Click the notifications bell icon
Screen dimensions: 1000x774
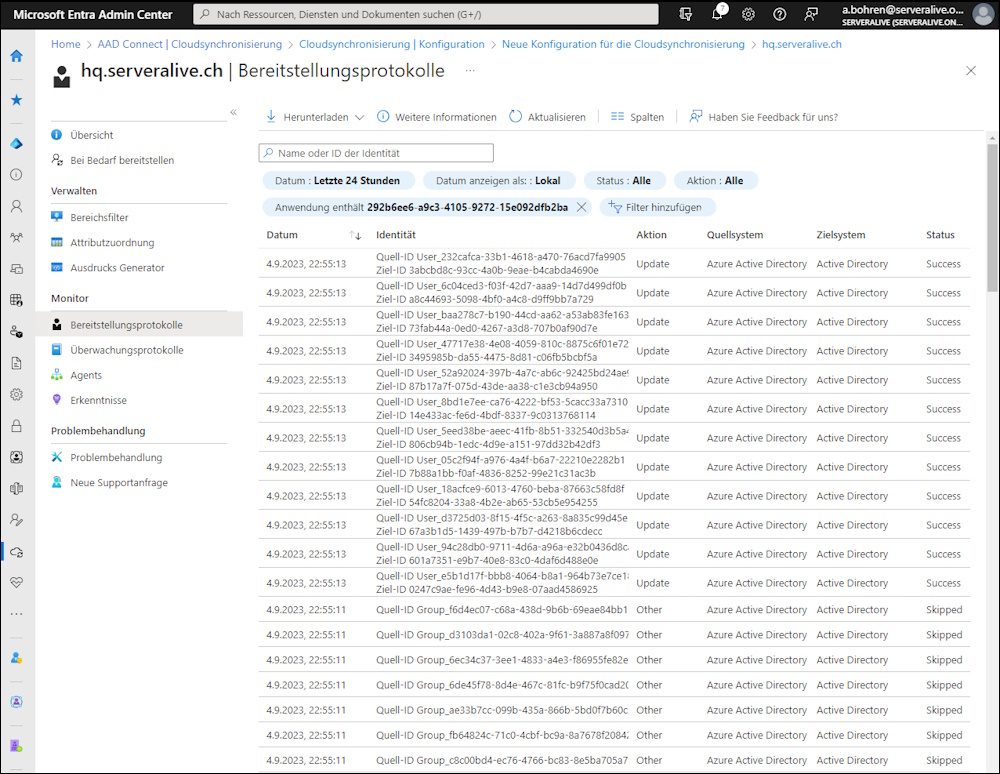(718, 13)
